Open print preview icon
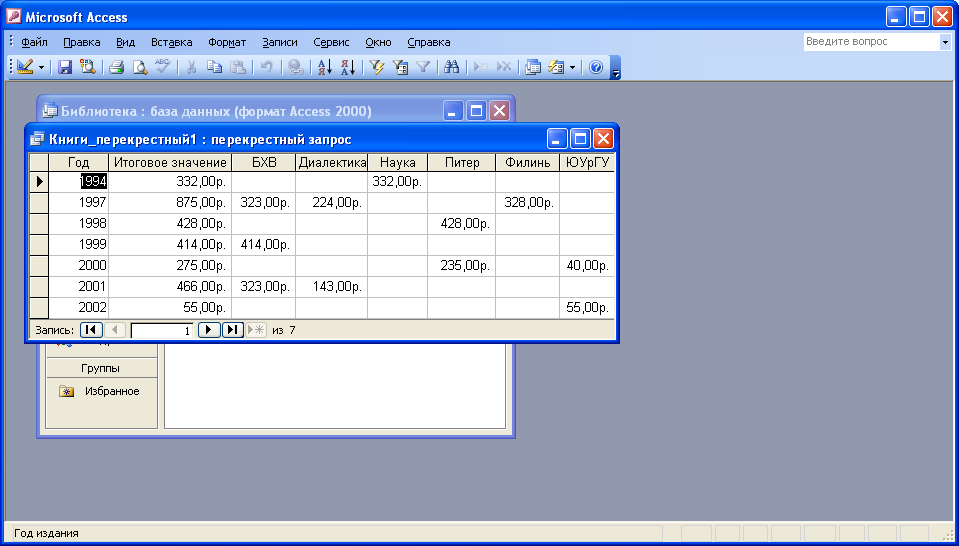Screen dimensions: 959x546 pos(139,67)
